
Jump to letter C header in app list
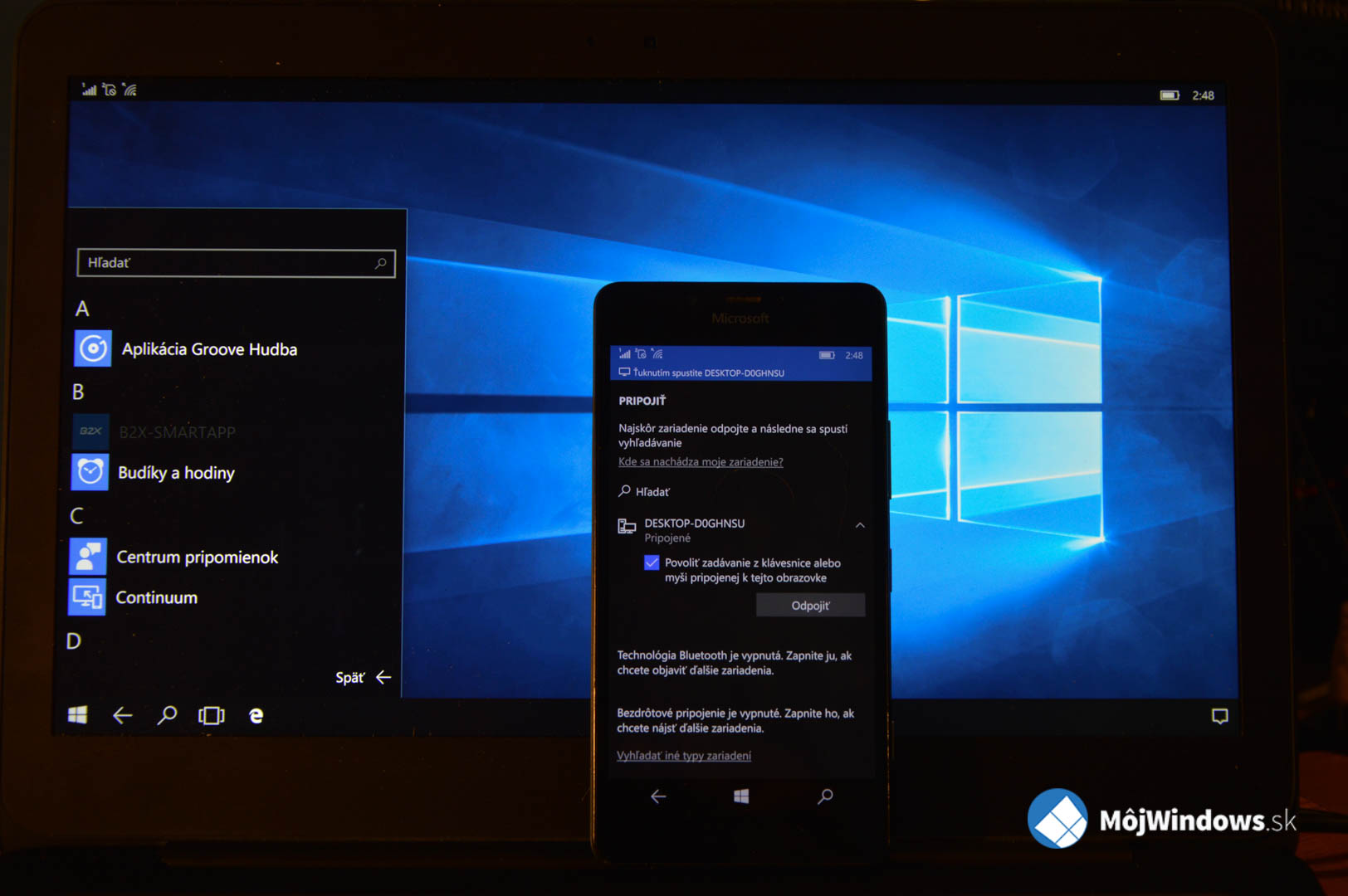(x=76, y=516)
